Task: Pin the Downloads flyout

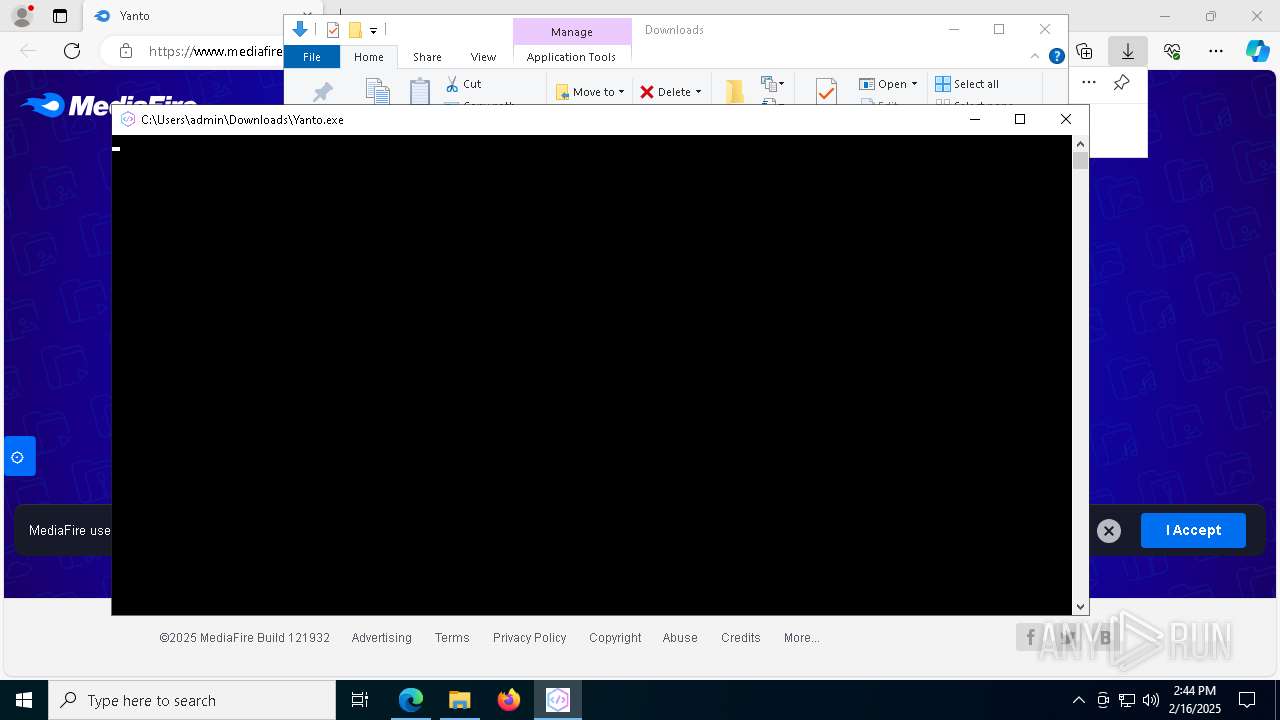Action: coord(1122,83)
